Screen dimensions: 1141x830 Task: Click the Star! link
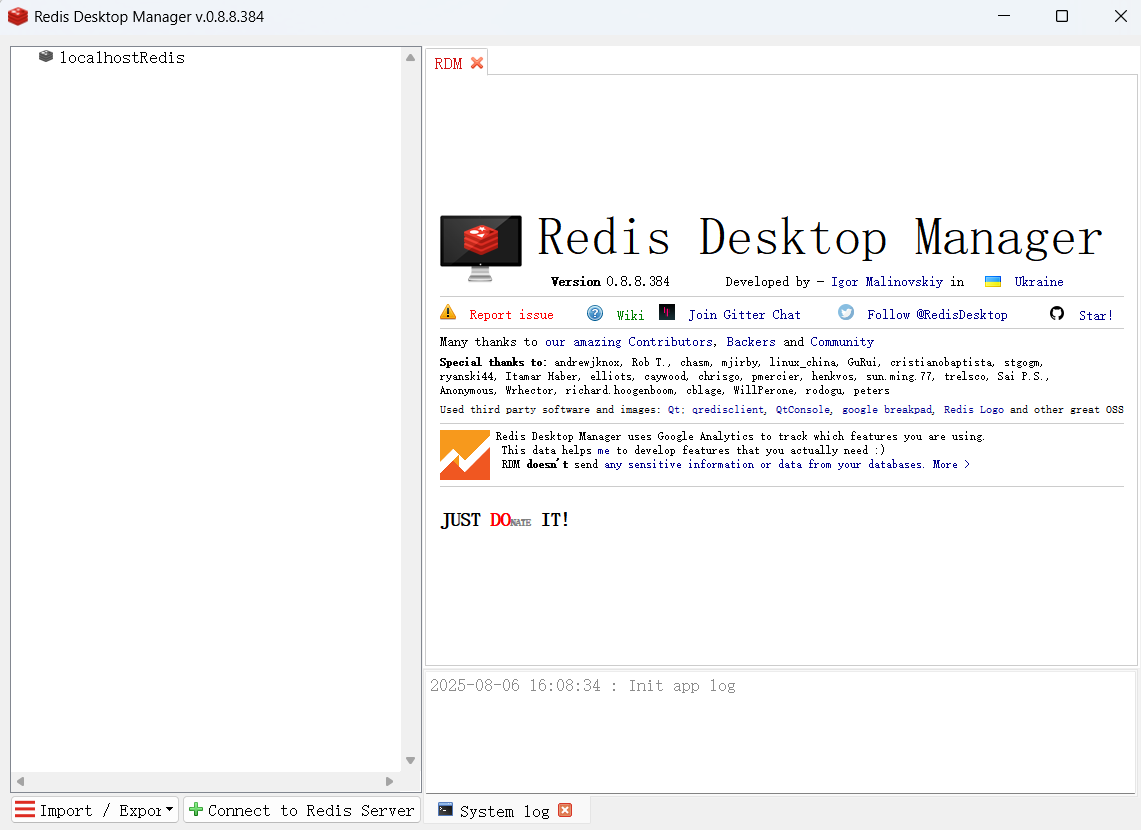click(1096, 316)
